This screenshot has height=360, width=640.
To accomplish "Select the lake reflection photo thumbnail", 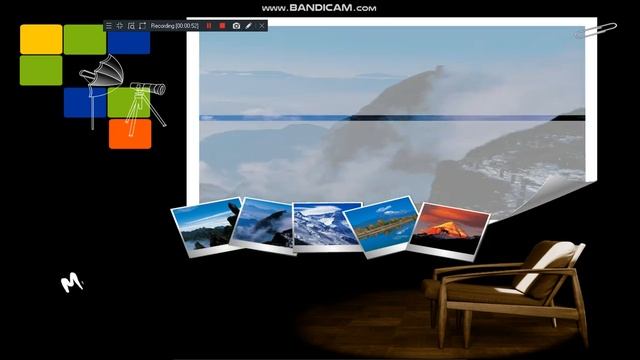I will click(382, 227).
